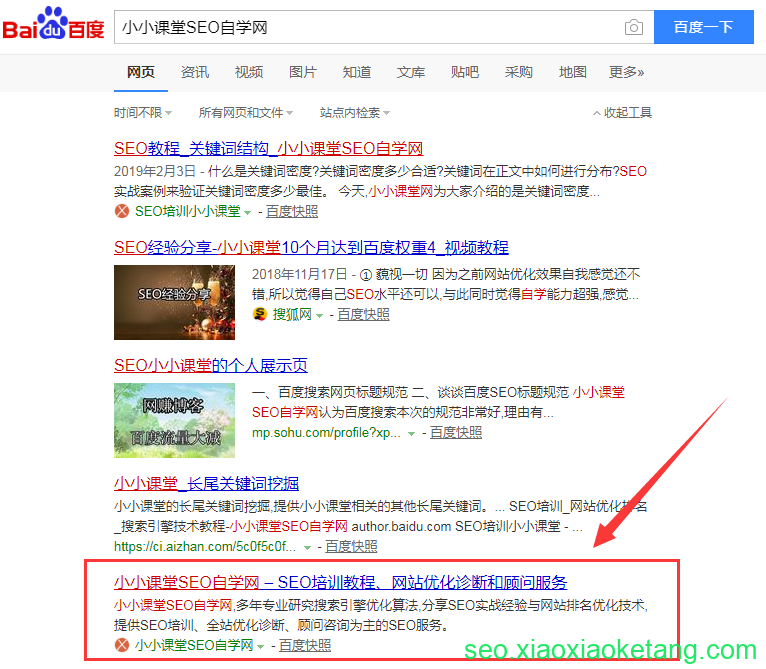Click the Baidu logo
766x669 pixels.
pos(53,23)
